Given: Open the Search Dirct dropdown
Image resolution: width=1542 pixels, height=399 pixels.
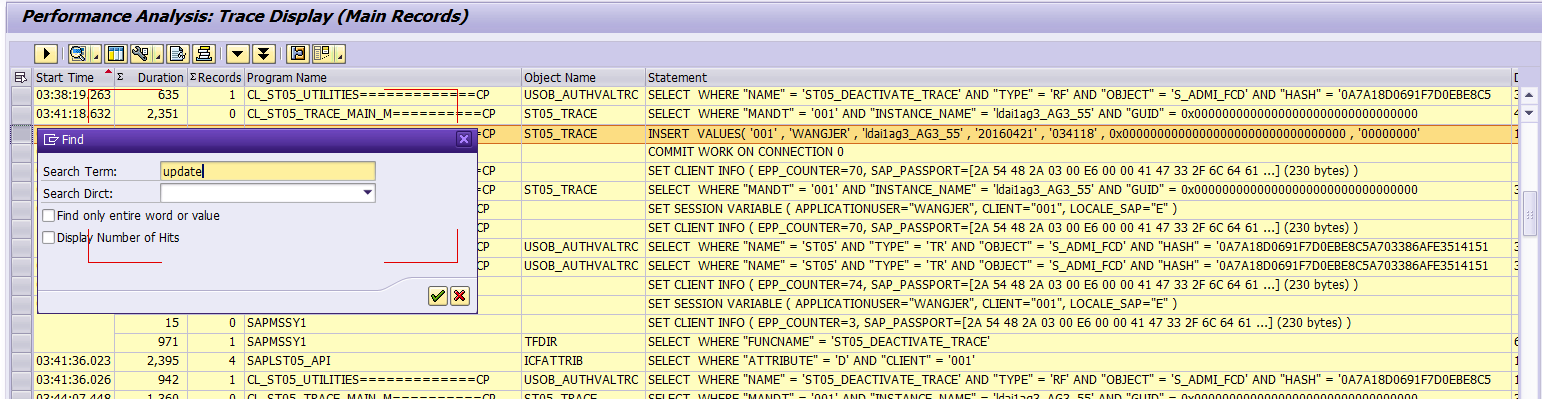Looking at the screenshot, I should 368,193.
